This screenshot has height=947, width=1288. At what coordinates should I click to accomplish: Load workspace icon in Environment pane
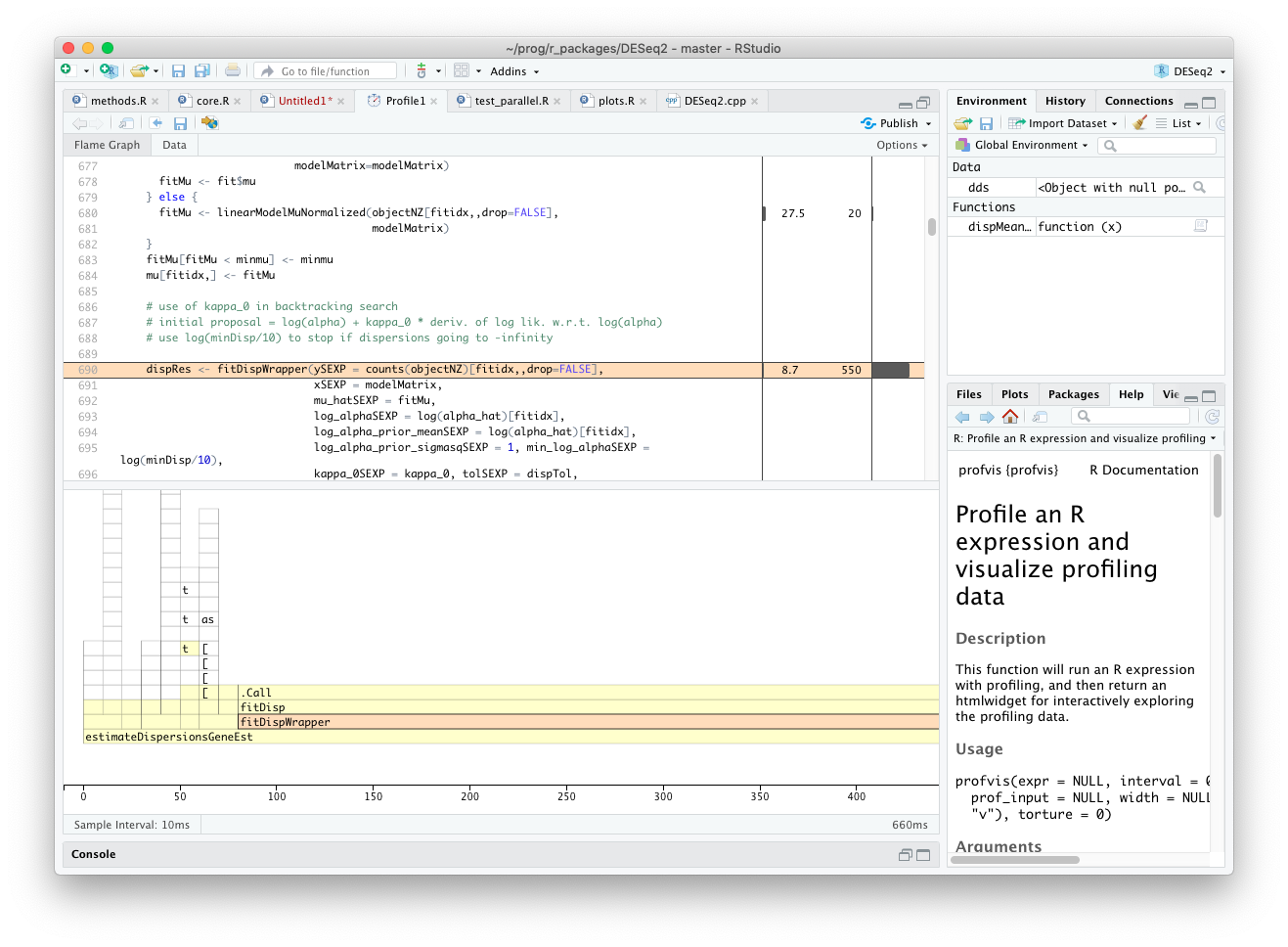963,123
